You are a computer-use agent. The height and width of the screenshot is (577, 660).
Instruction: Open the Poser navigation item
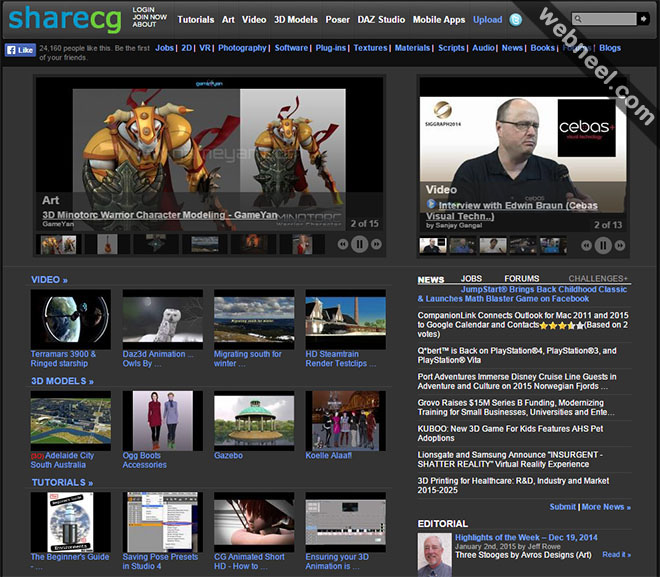tap(337, 20)
